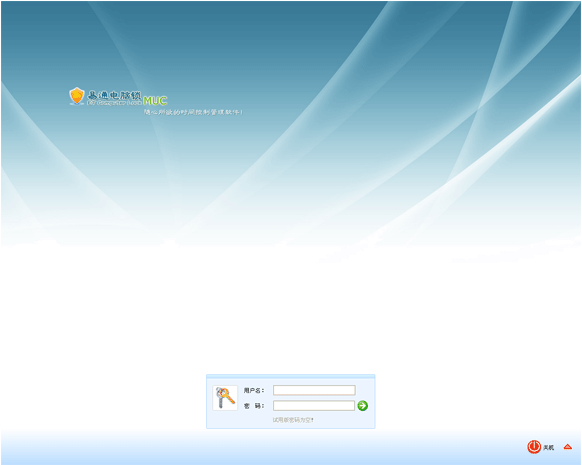Click the slogan text beneath the logo

[x=193, y=112]
